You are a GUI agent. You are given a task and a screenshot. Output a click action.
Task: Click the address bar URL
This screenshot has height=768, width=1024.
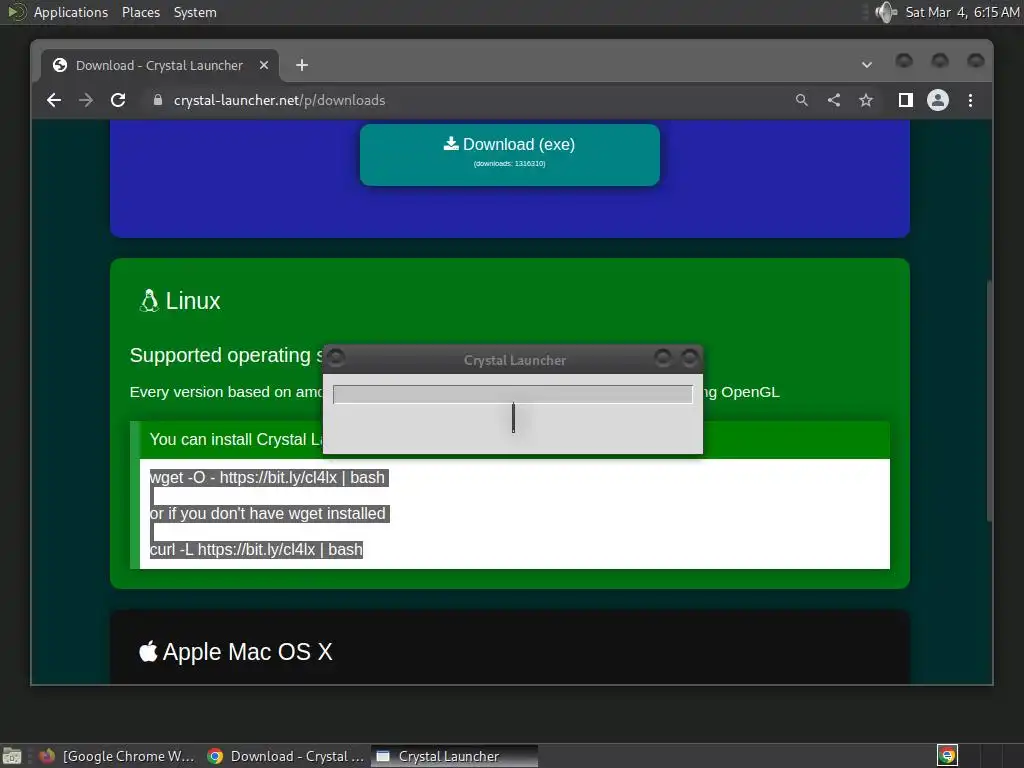click(x=280, y=100)
